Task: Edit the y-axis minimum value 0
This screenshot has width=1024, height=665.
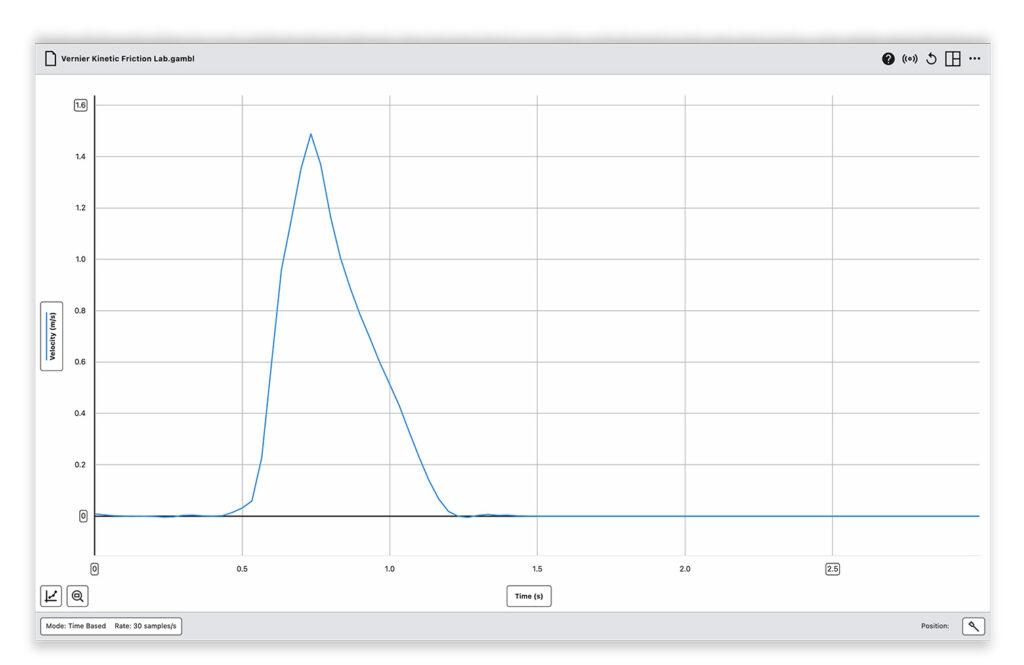Action: point(83,516)
